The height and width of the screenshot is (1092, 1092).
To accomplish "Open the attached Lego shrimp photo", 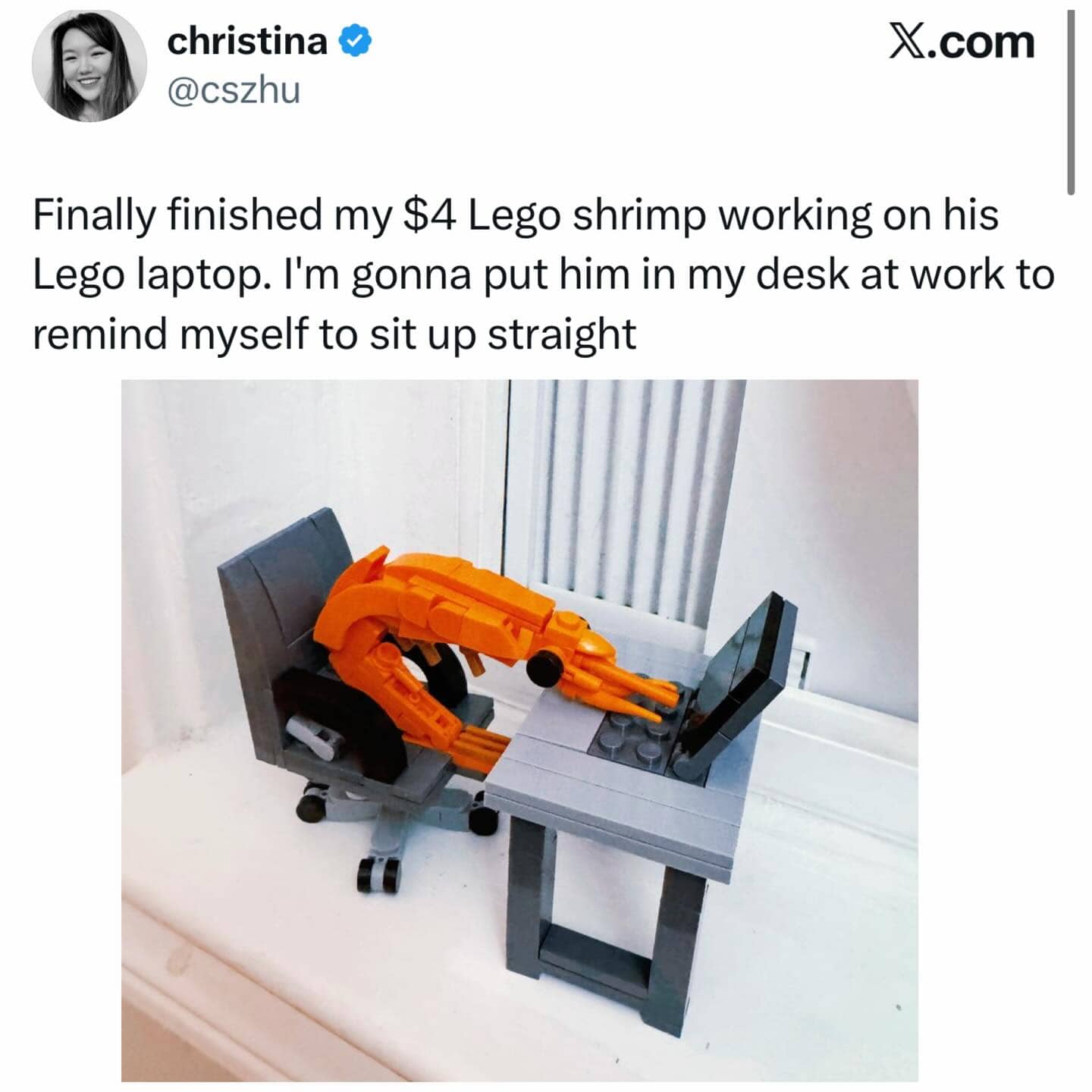I will [519, 730].
